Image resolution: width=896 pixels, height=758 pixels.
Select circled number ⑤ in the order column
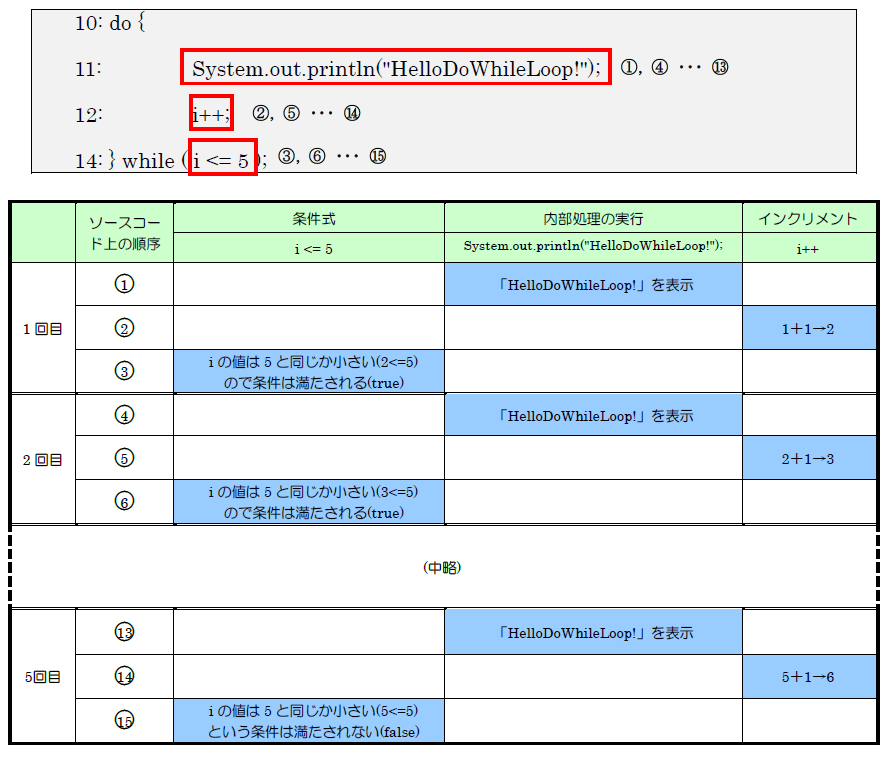coord(124,458)
